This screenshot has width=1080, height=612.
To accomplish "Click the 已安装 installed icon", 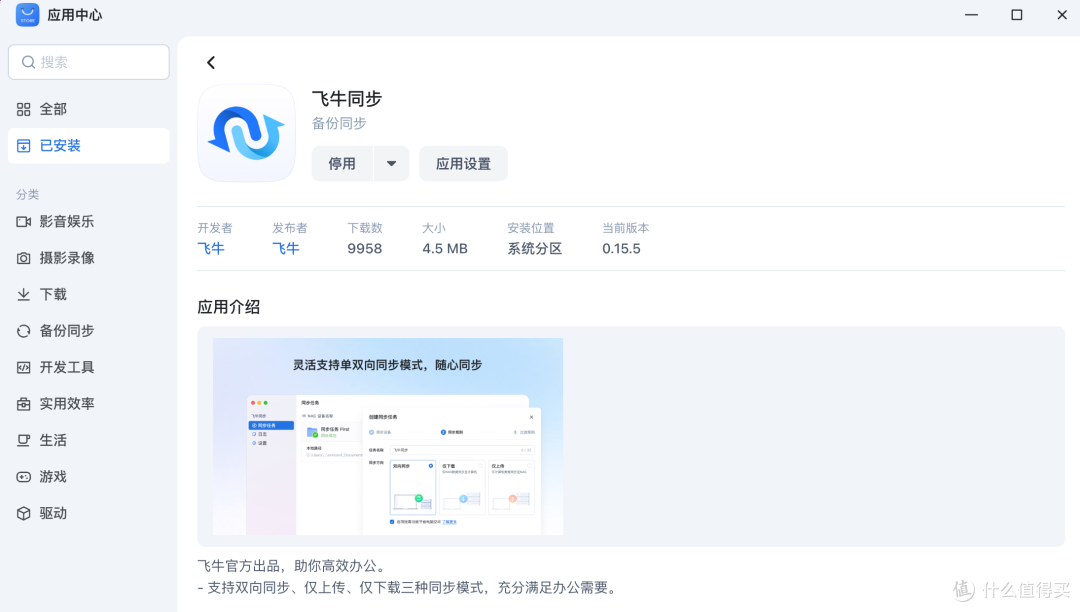I will [23, 146].
